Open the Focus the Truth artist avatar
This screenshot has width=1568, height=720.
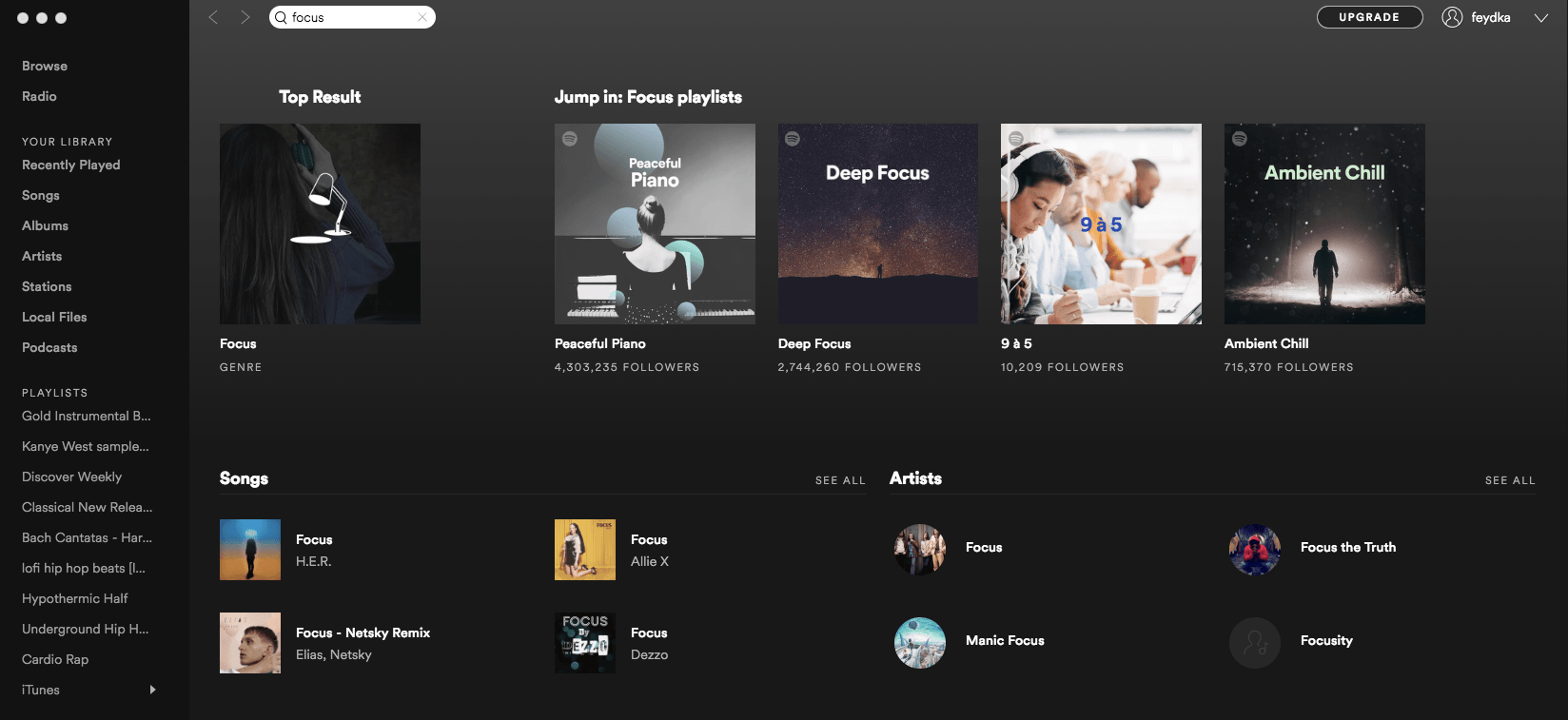(x=1255, y=550)
